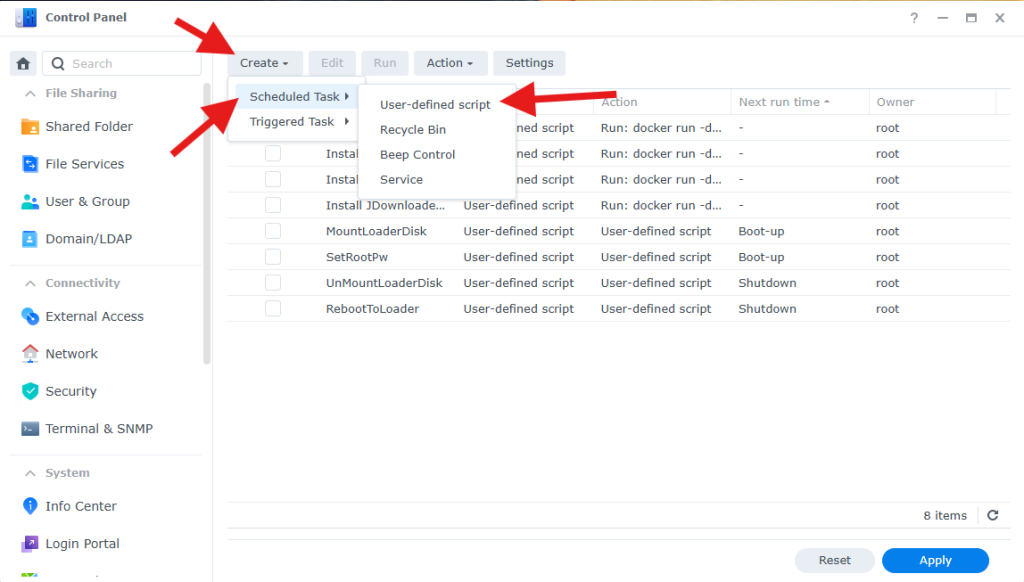Select the Install JDownloade... task name
The height and width of the screenshot is (582, 1024).
coord(385,205)
